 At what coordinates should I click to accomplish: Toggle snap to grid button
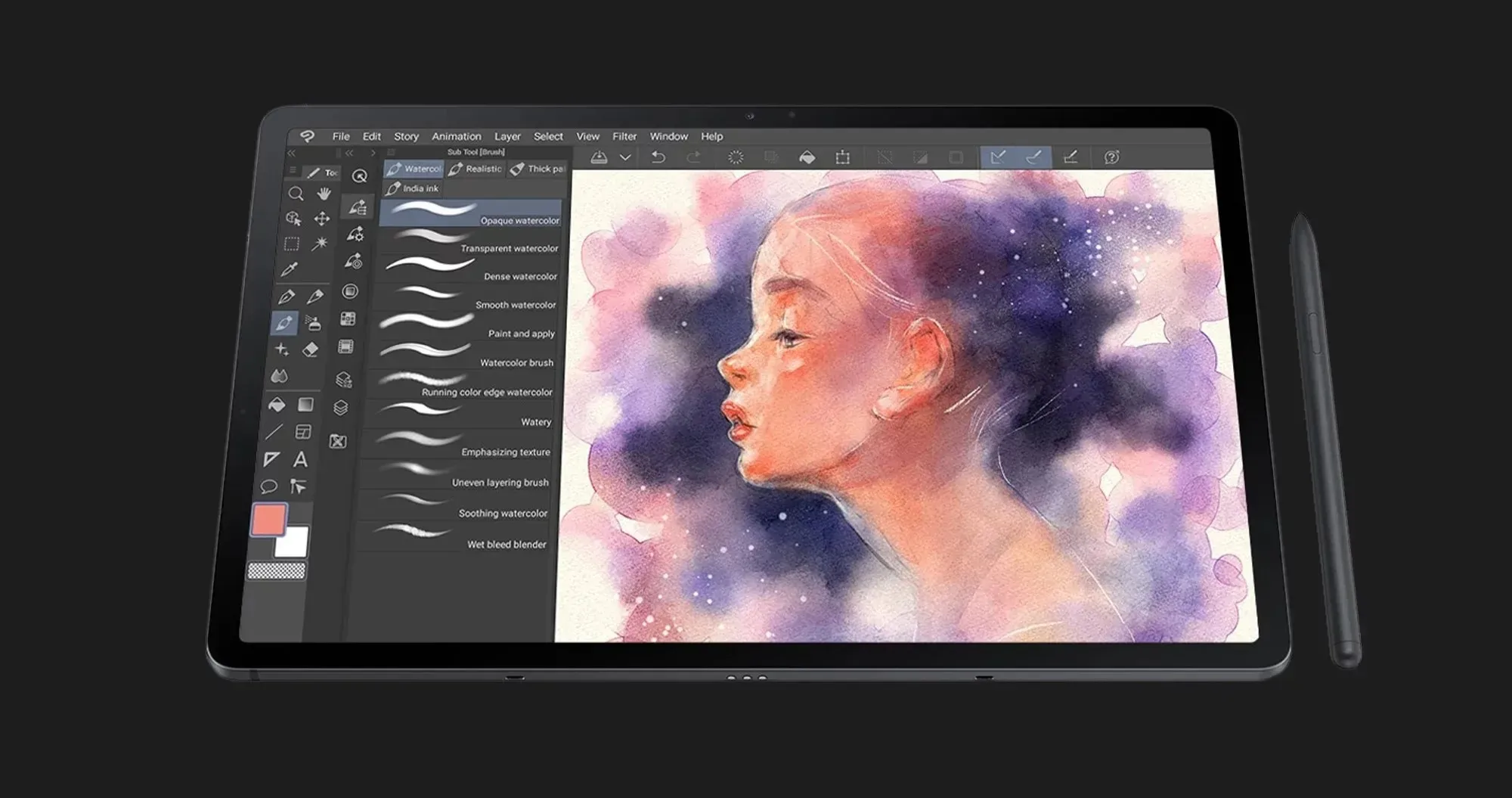(x=1070, y=157)
